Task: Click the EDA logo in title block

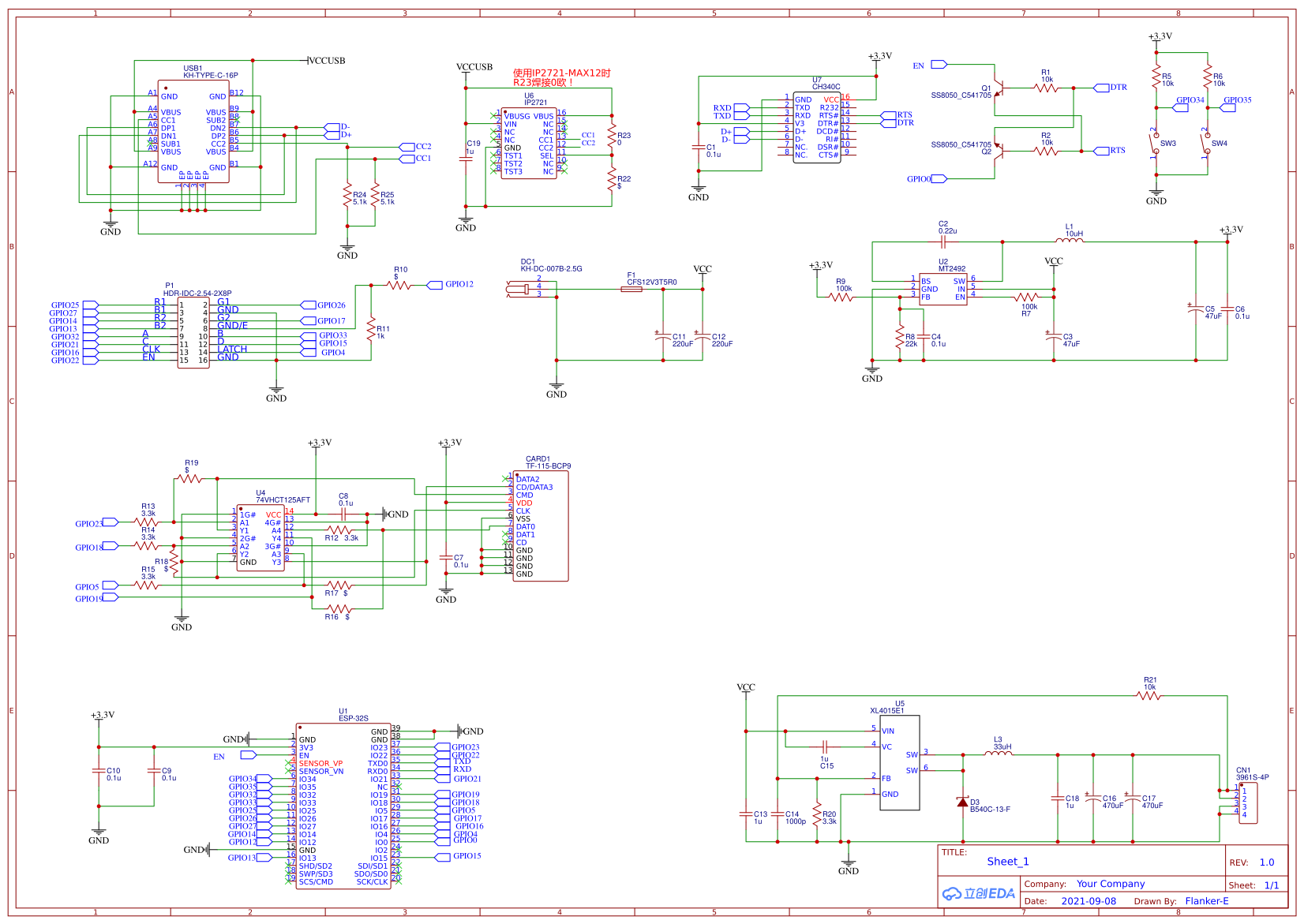Action: point(978,893)
